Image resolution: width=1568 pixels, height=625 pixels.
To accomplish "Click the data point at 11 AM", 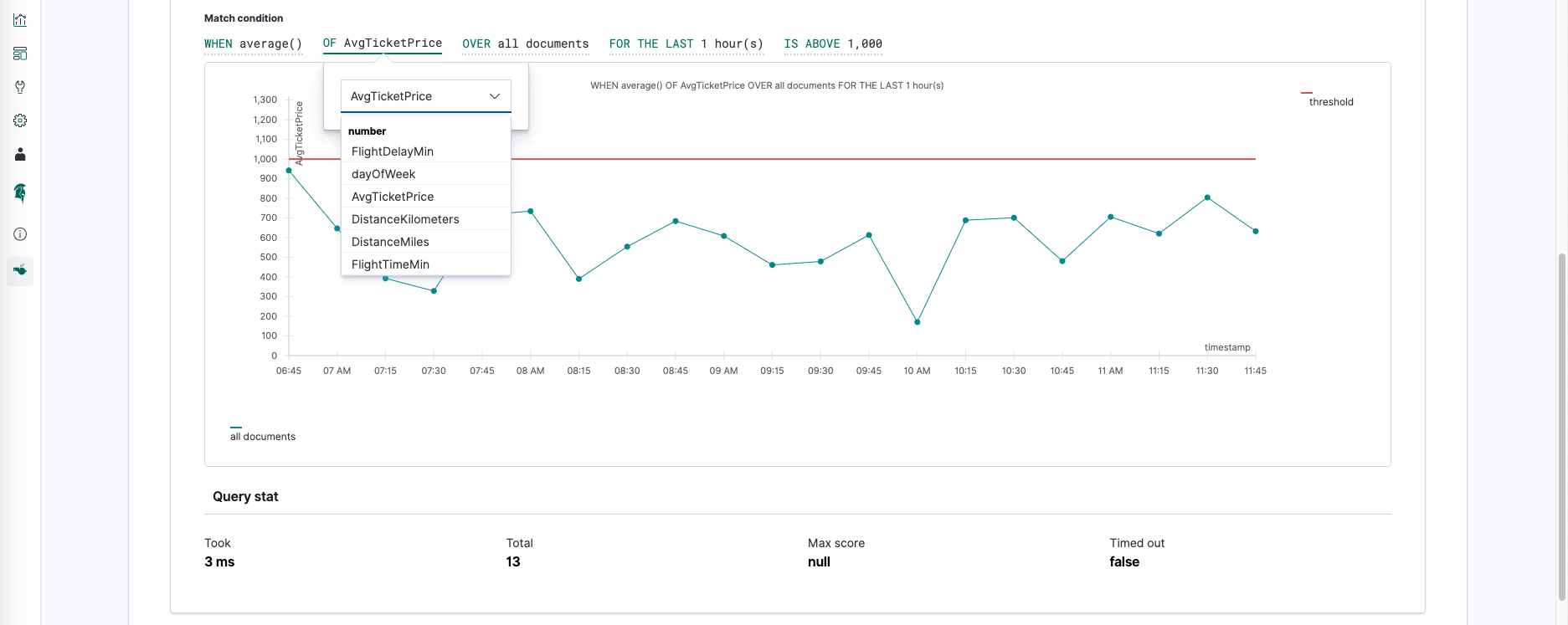I will 1111,217.
